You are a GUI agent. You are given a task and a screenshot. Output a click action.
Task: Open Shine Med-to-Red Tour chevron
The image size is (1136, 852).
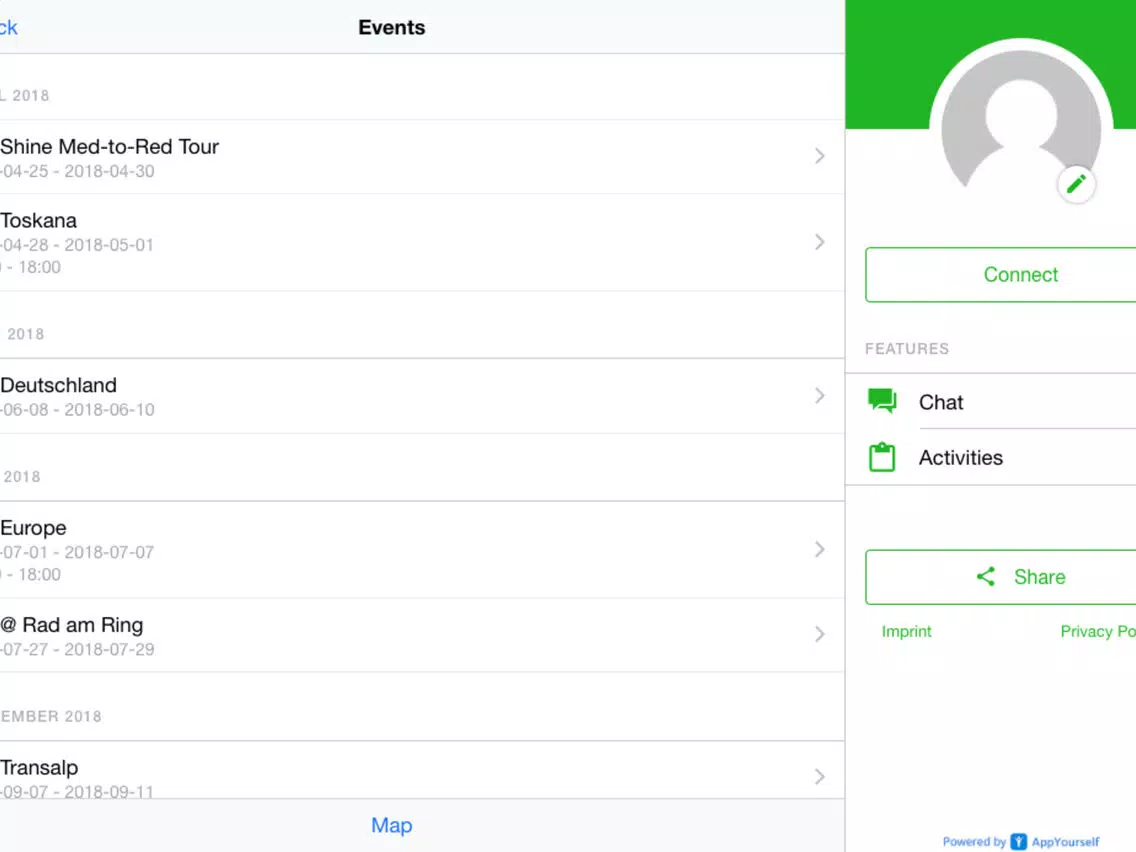tap(819, 156)
